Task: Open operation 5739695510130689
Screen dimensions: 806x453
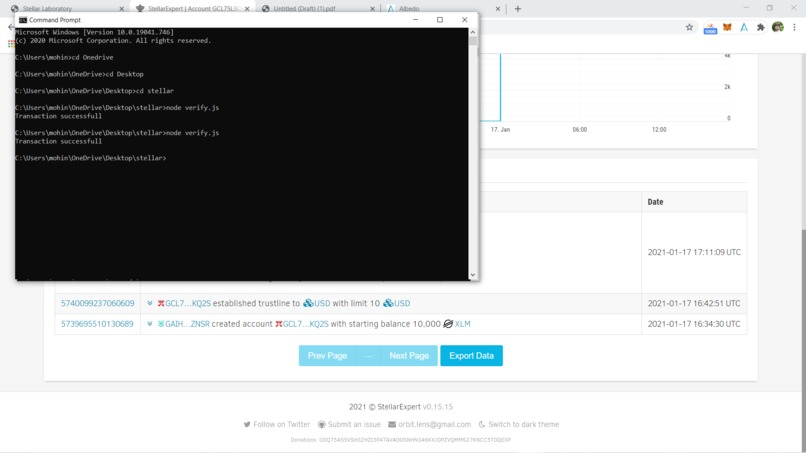Action: pyautogui.click(x=97, y=324)
